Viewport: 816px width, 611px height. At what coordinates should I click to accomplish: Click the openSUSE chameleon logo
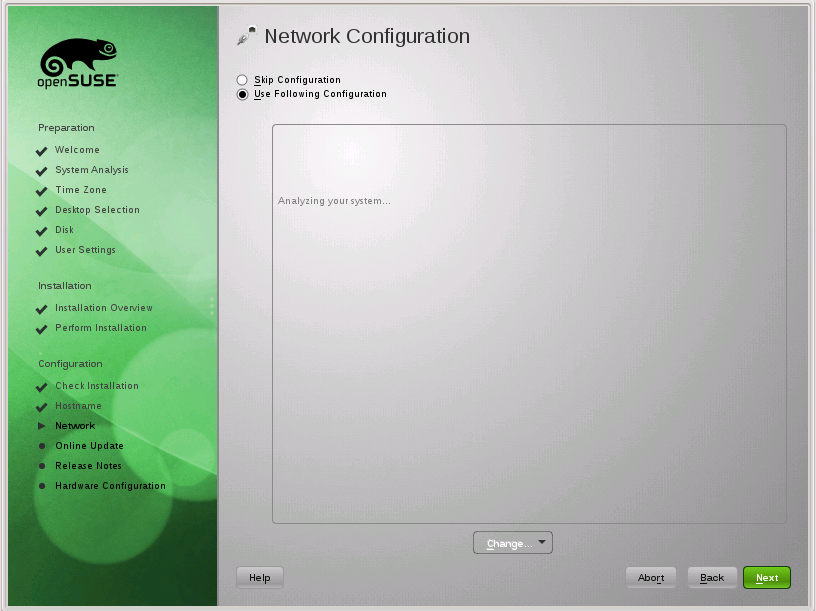click(x=78, y=62)
